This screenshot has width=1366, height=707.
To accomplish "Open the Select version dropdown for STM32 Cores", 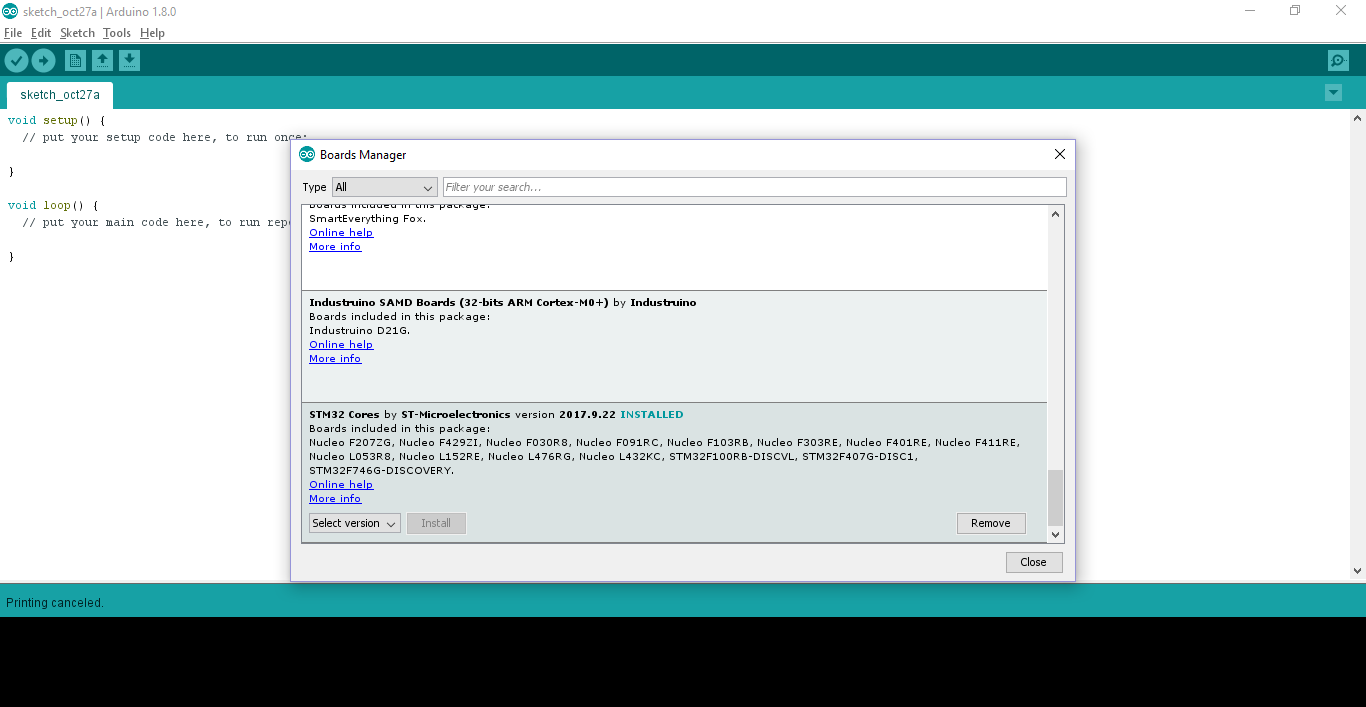I will [x=354, y=523].
